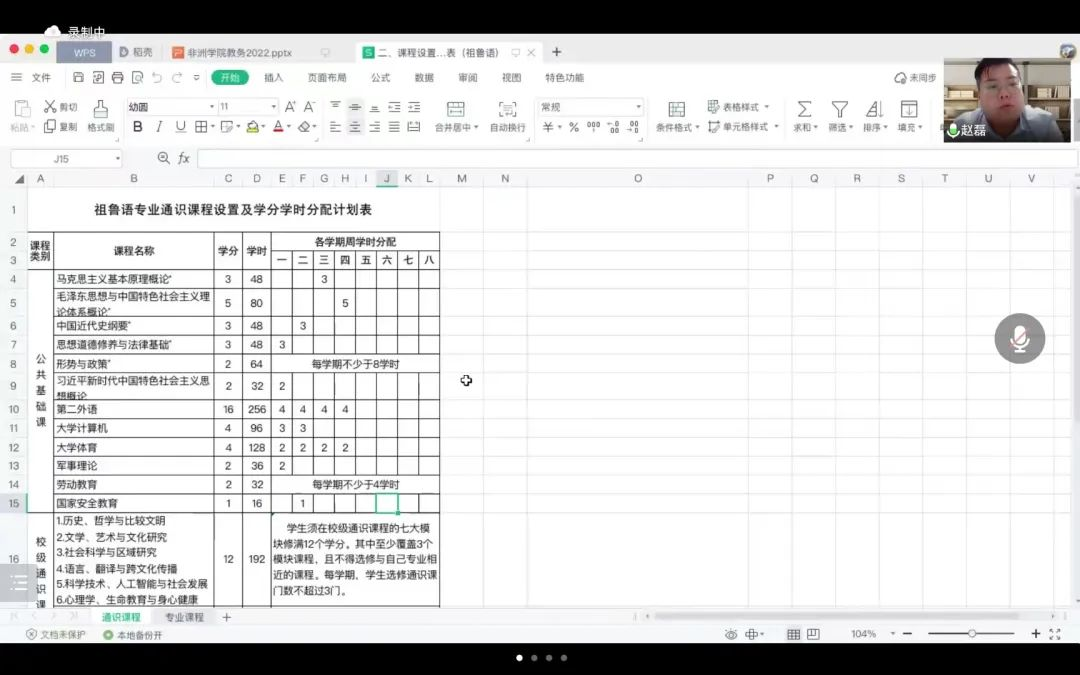Image resolution: width=1080 pixels, height=675 pixels.
Task: Click the Sum (求和) sigma icon
Action: (x=803, y=109)
